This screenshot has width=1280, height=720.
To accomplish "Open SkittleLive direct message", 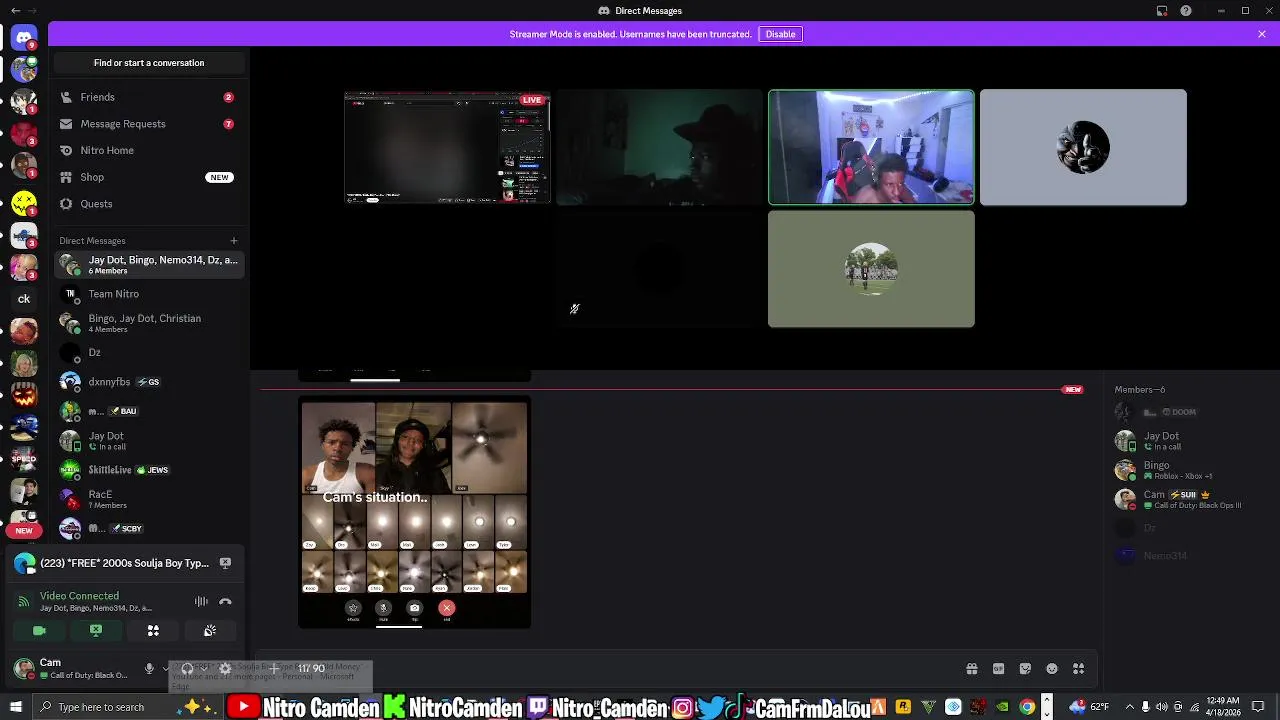I will point(148,470).
